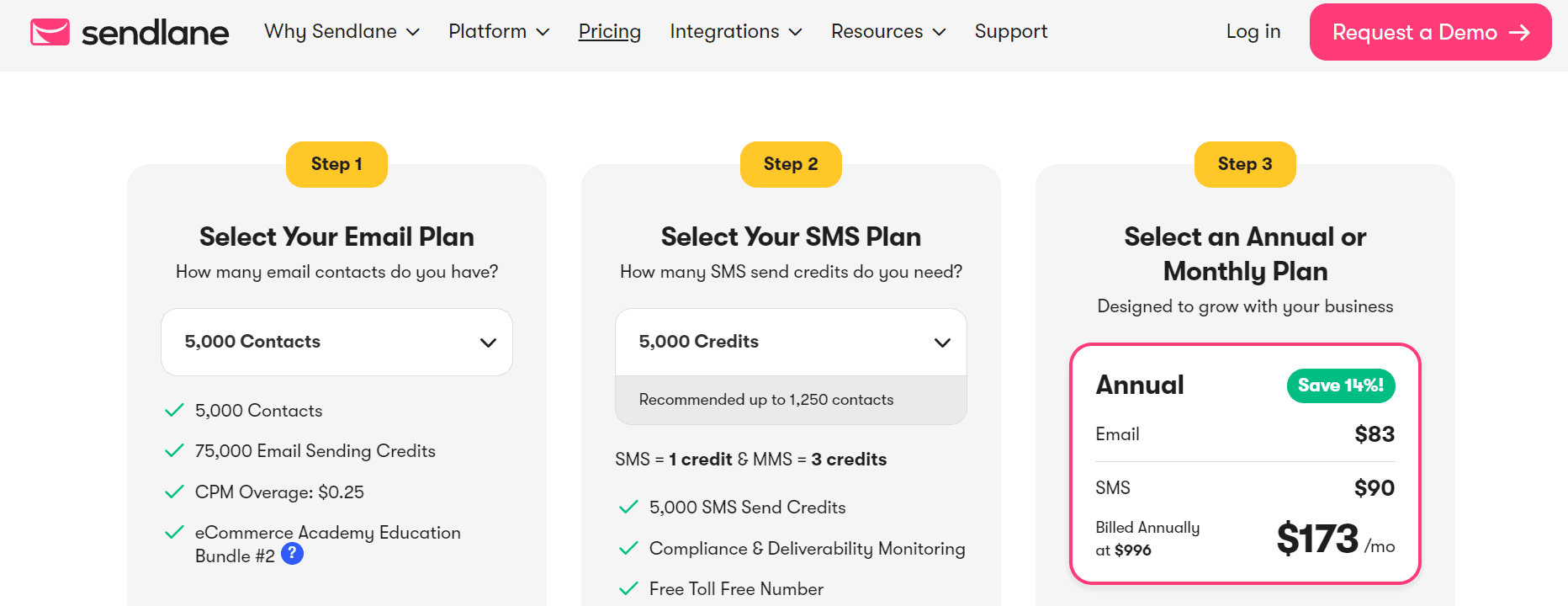1568x606 pixels.
Task: Click the Log in link
Action: pos(1253,32)
